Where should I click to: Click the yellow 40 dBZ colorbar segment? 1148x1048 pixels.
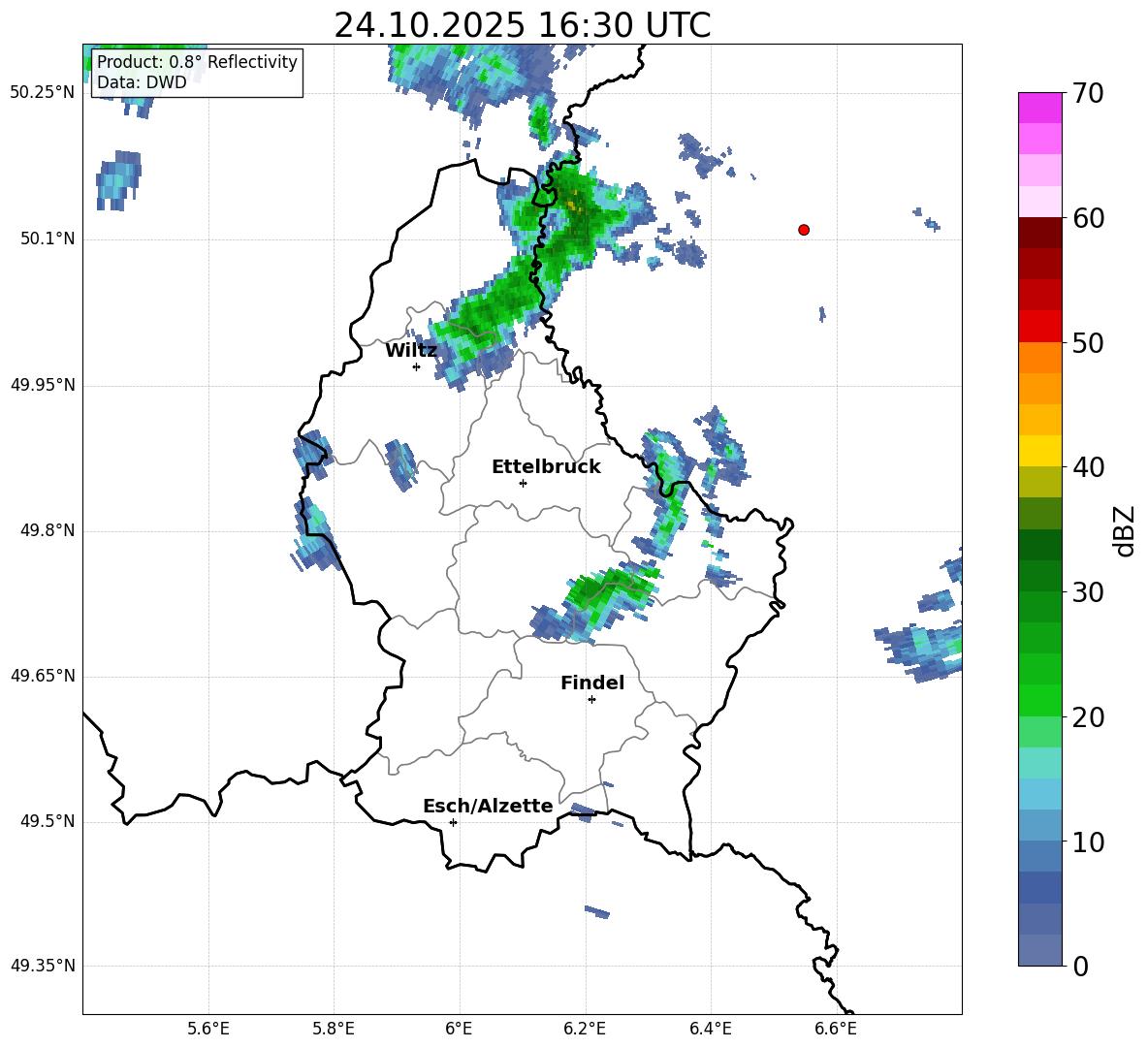coord(1039,451)
